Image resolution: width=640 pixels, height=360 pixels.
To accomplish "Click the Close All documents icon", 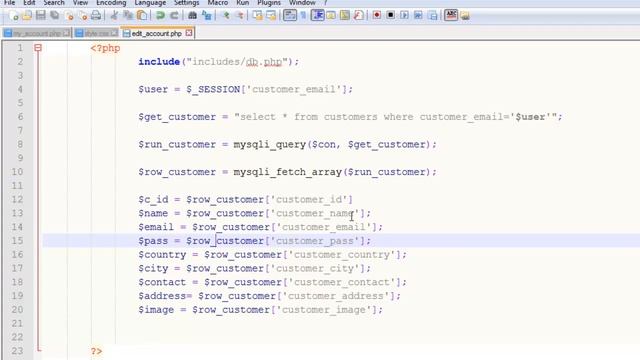I will pos(83,16).
